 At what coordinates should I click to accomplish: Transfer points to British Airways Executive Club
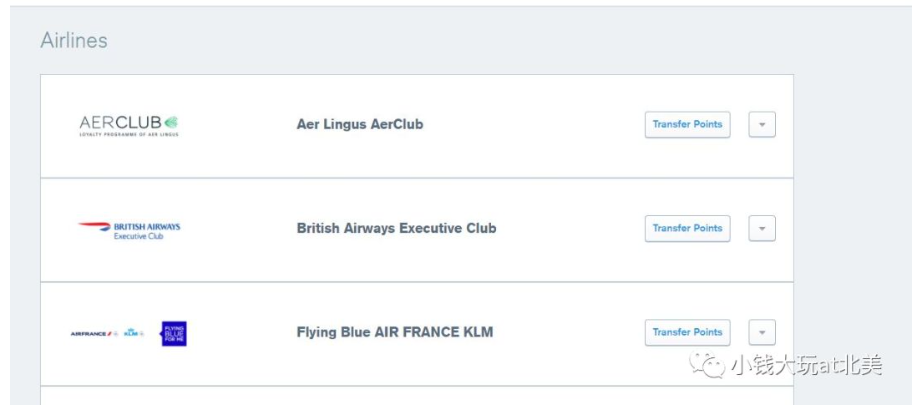(x=687, y=228)
